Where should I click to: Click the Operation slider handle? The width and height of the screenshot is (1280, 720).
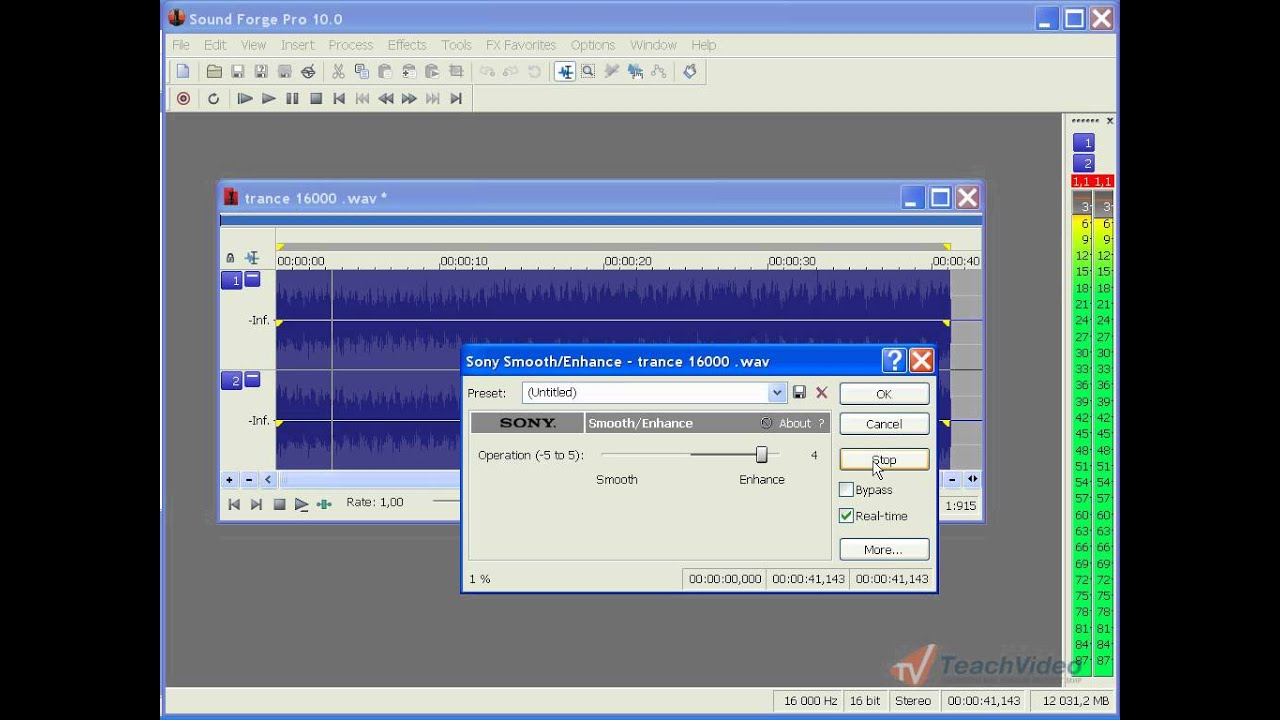(x=761, y=455)
